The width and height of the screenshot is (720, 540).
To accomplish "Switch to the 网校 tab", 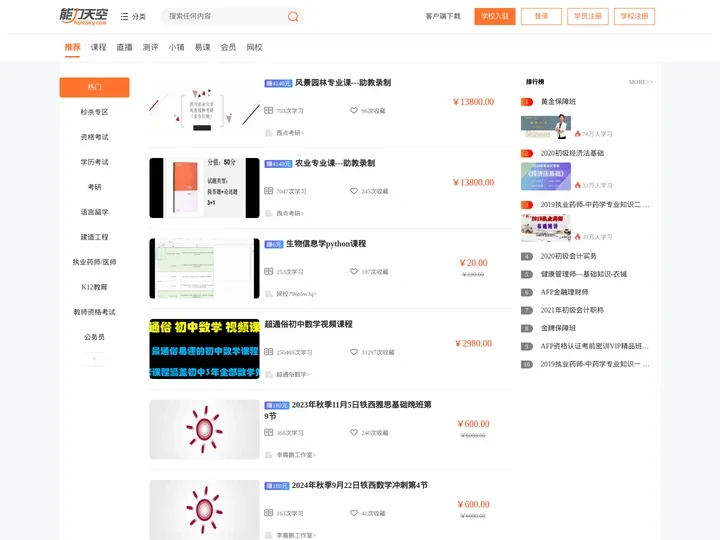I will click(x=254, y=47).
